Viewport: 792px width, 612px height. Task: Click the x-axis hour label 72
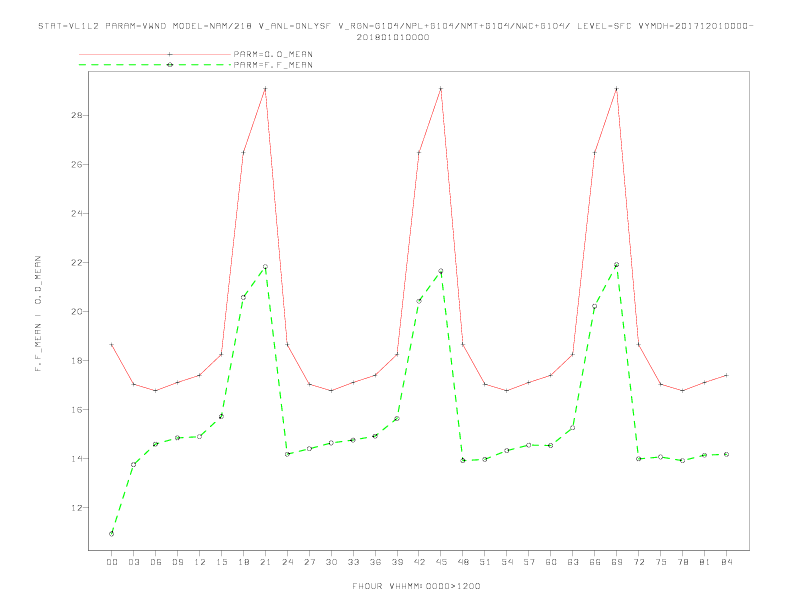click(x=639, y=562)
